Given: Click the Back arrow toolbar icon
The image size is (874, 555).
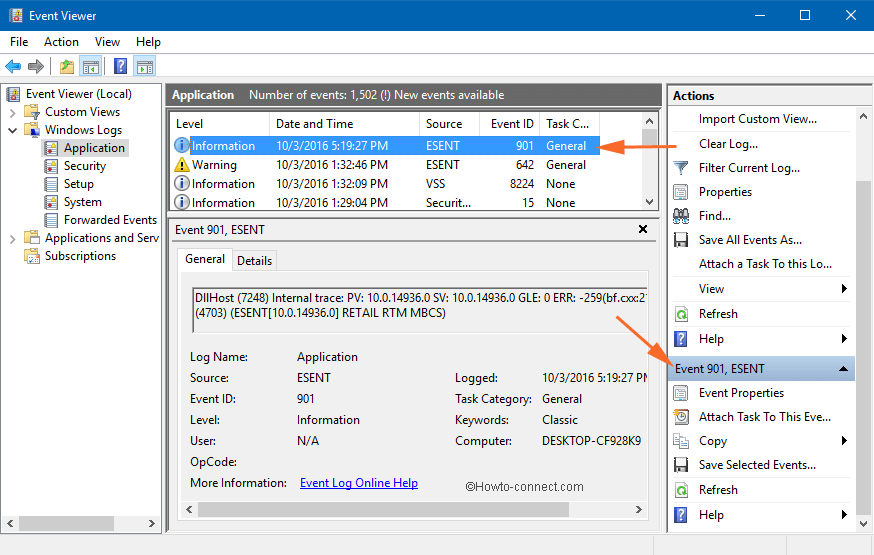Looking at the screenshot, I should 13,67.
